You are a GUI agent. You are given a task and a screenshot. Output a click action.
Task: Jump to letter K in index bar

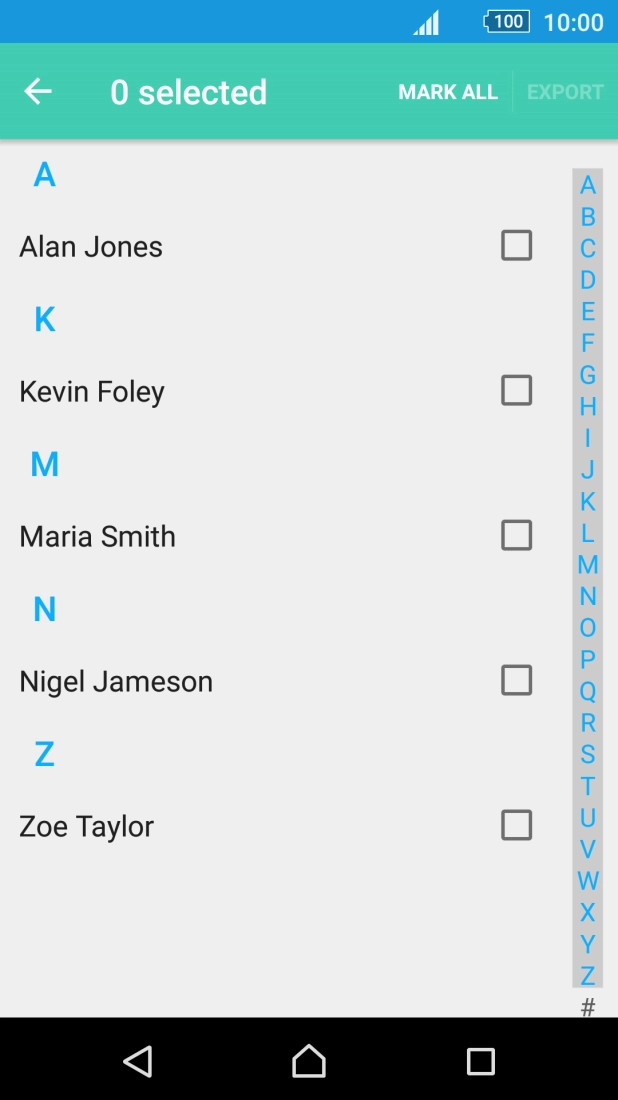(x=588, y=501)
